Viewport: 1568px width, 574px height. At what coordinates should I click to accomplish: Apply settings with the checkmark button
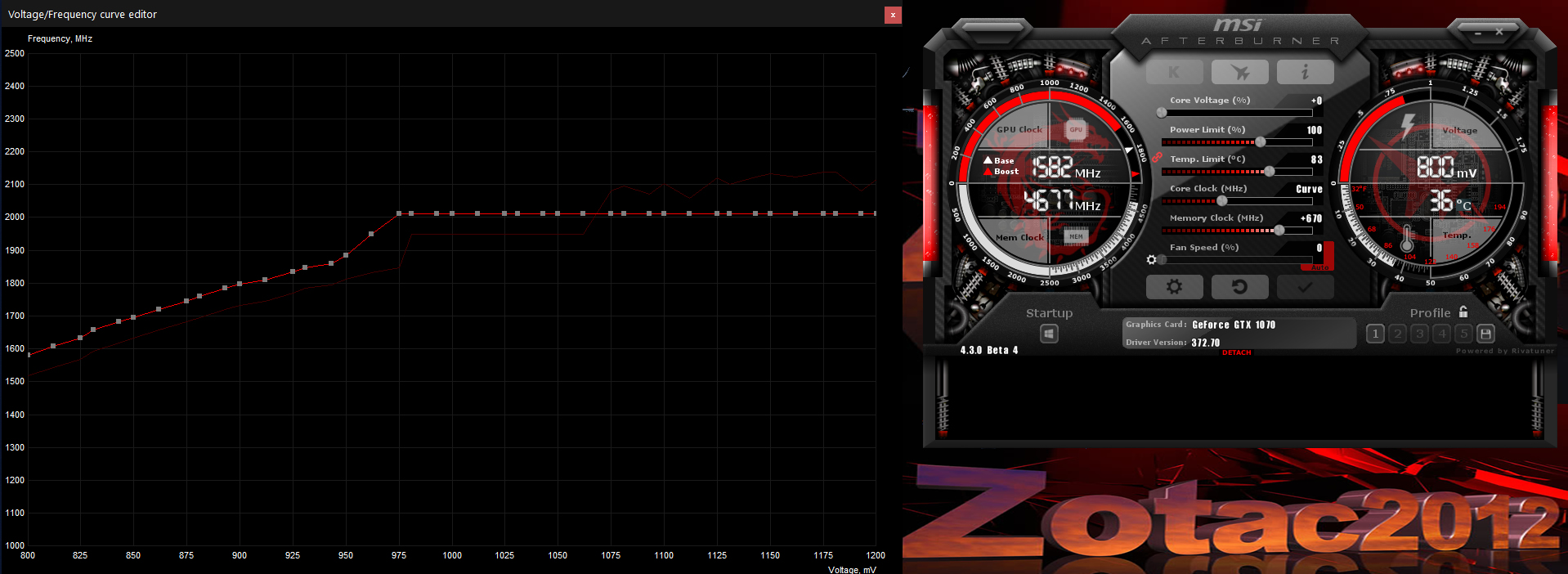1305,287
